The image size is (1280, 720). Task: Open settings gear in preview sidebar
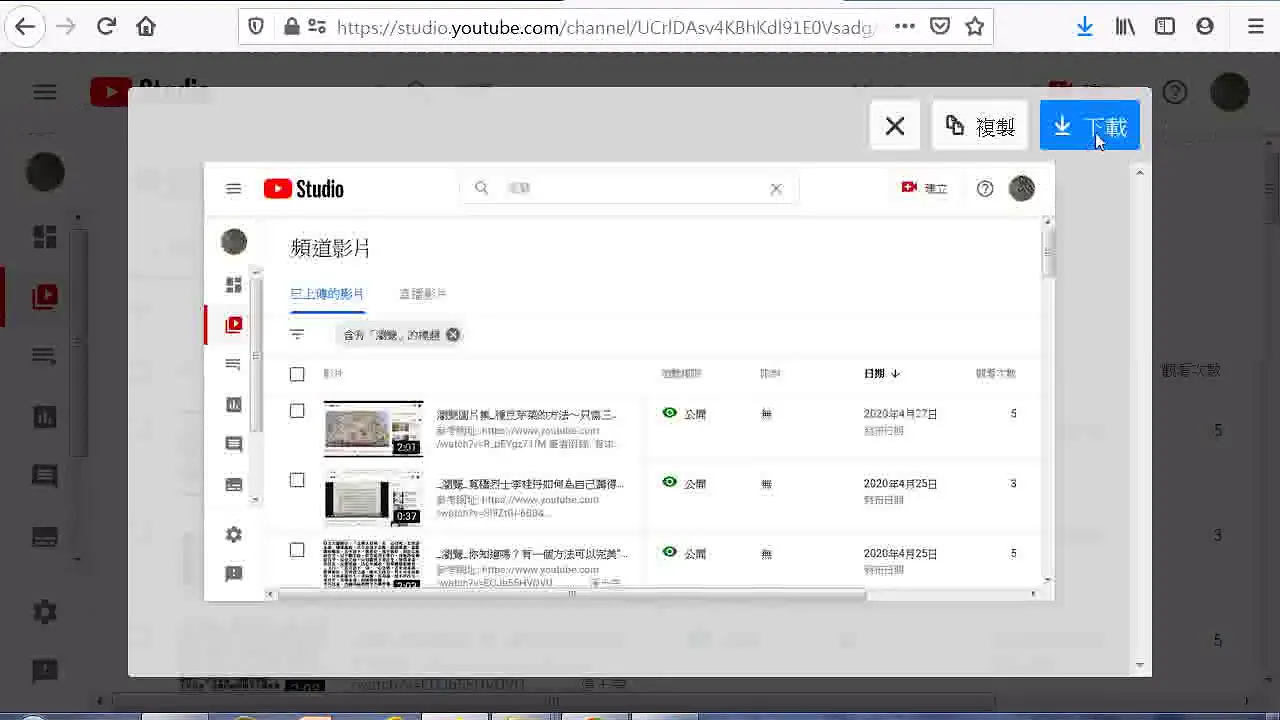point(234,534)
